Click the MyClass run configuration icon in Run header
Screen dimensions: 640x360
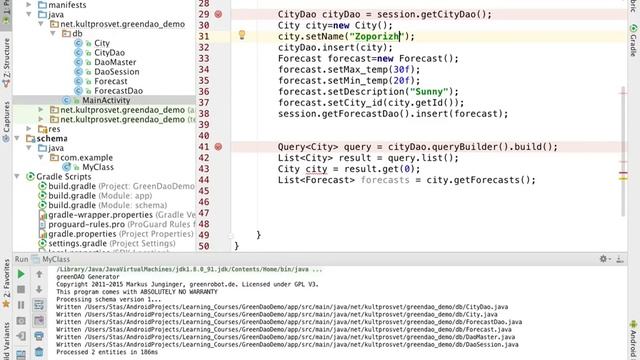coord(36,259)
